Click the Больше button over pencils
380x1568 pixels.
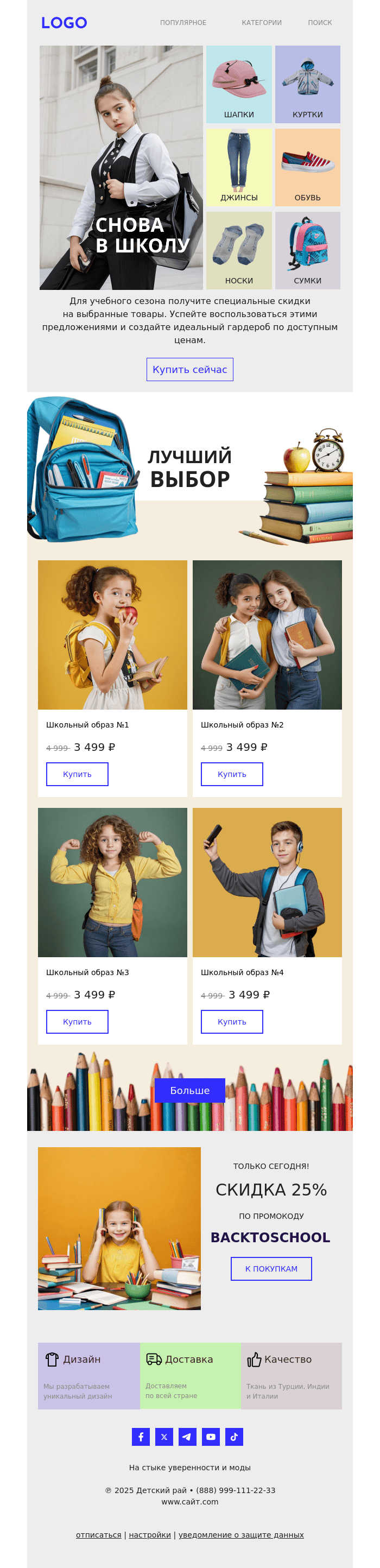point(190,1090)
